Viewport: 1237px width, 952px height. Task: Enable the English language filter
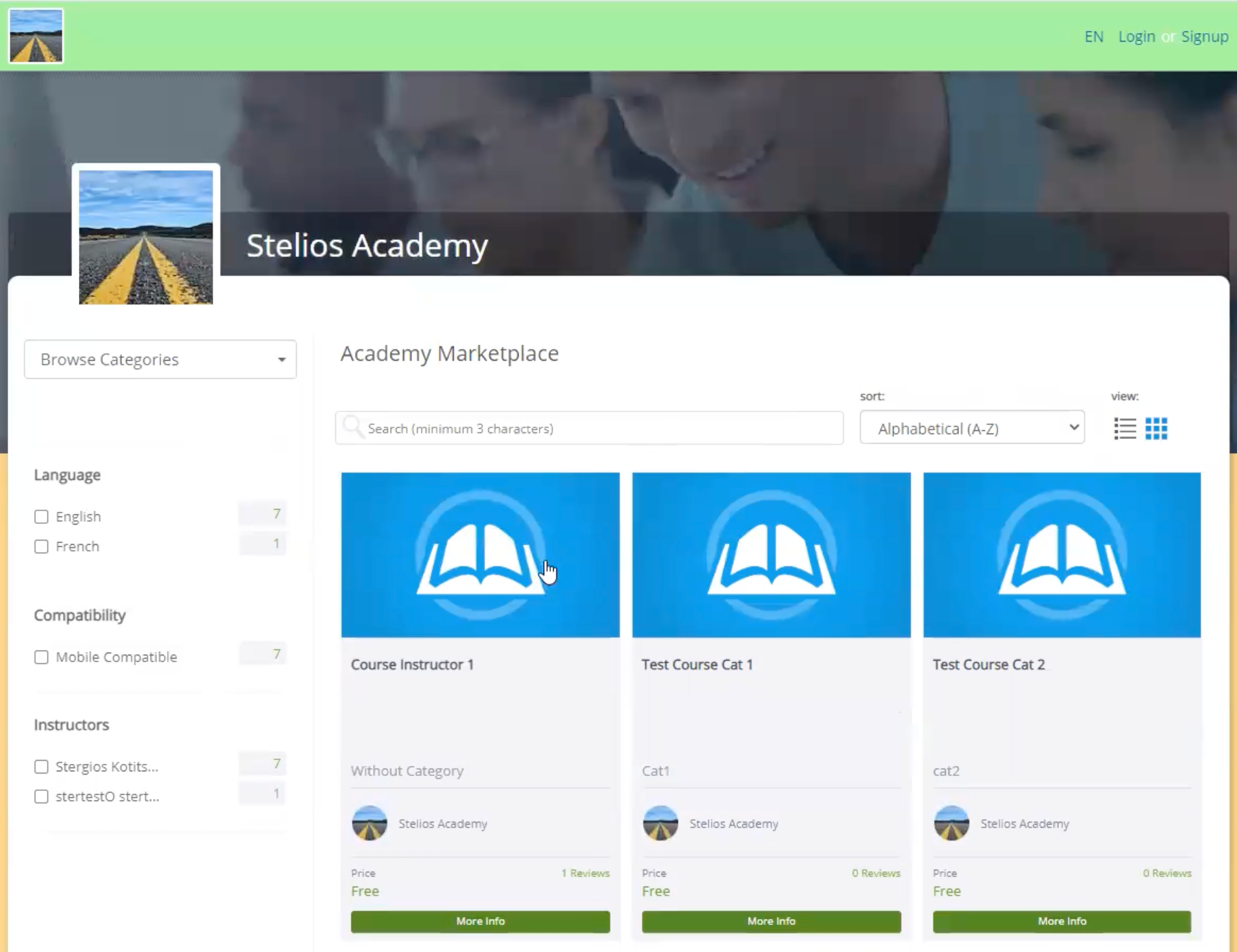[x=41, y=516]
